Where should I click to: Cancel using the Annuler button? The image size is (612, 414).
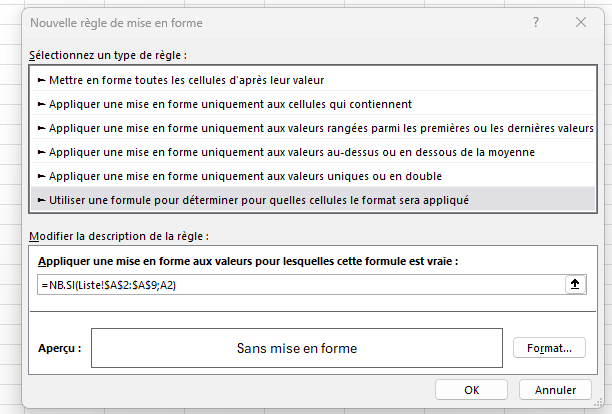coord(555,389)
